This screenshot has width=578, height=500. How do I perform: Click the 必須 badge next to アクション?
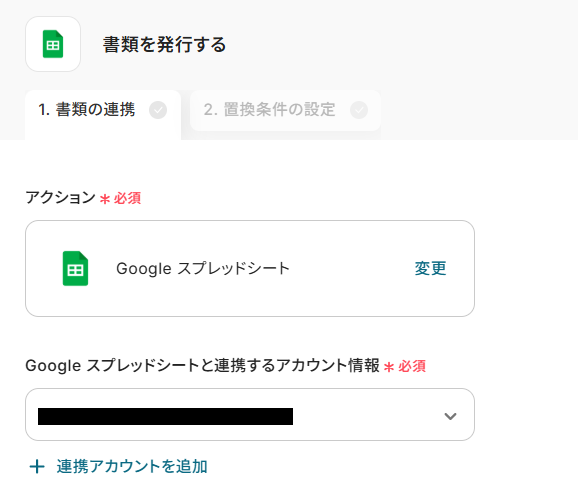point(127,198)
